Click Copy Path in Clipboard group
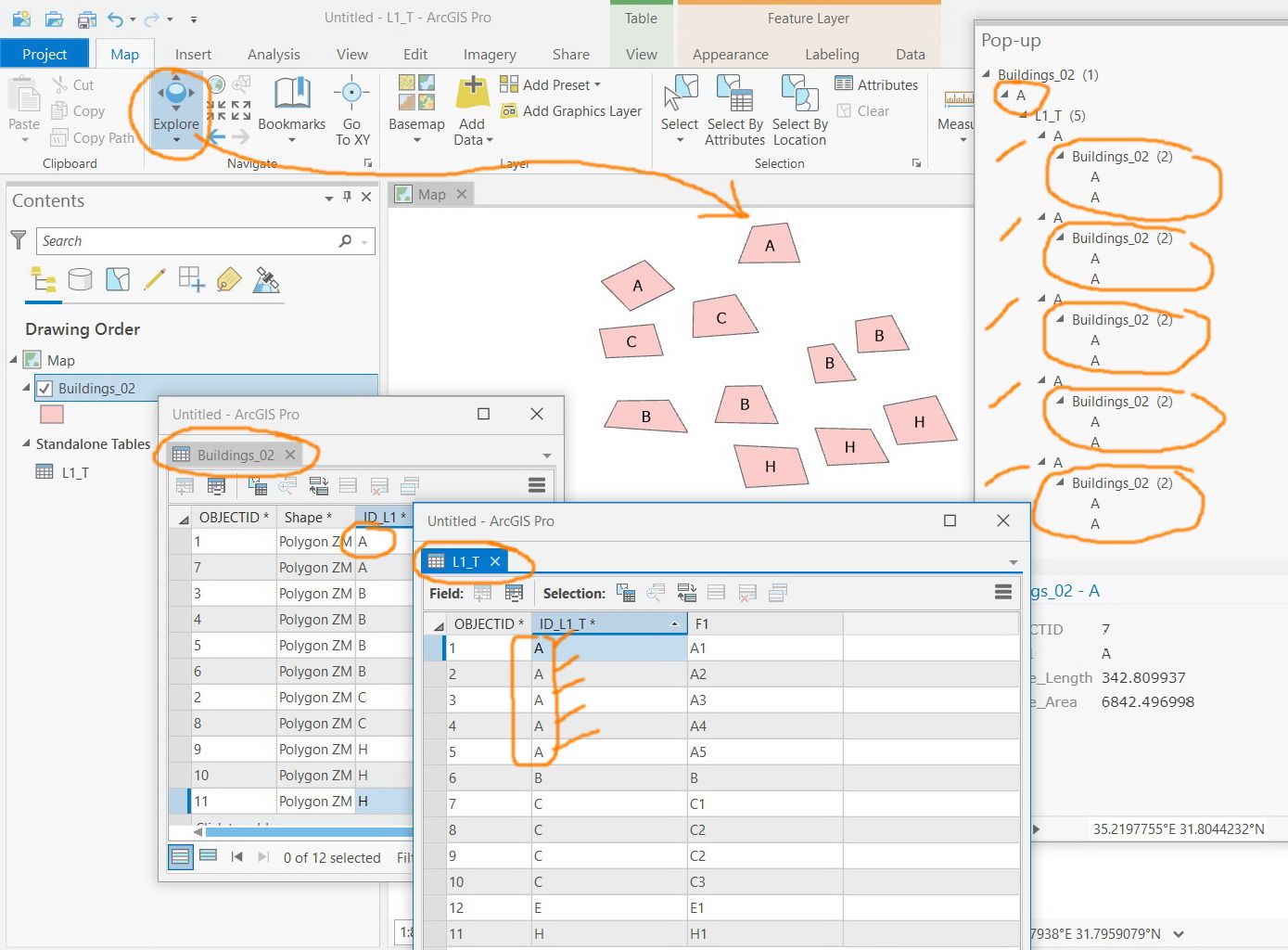This screenshot has width=1288, height=950. tap(93, 137)
